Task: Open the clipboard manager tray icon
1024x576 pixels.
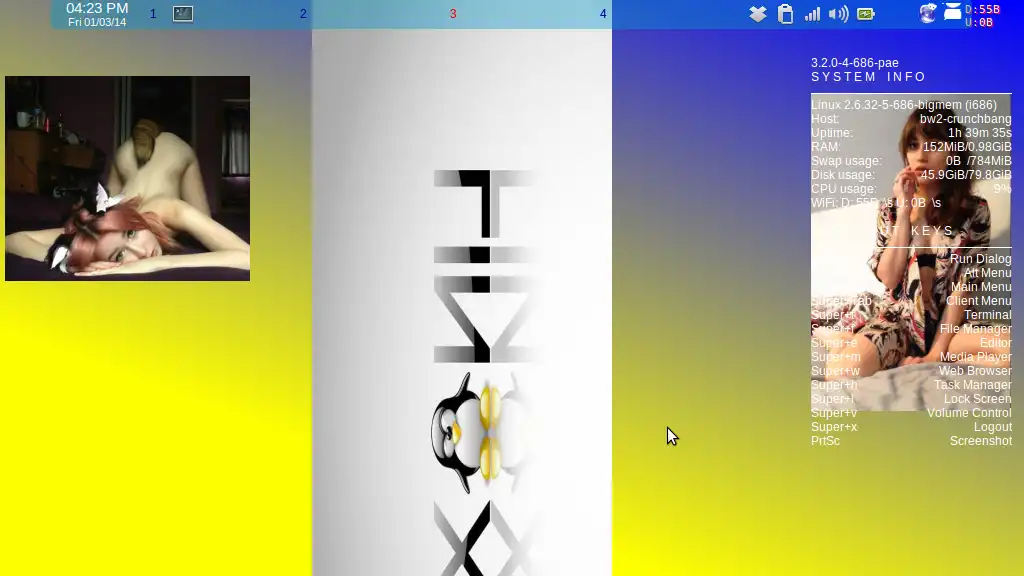Action: 785,14
